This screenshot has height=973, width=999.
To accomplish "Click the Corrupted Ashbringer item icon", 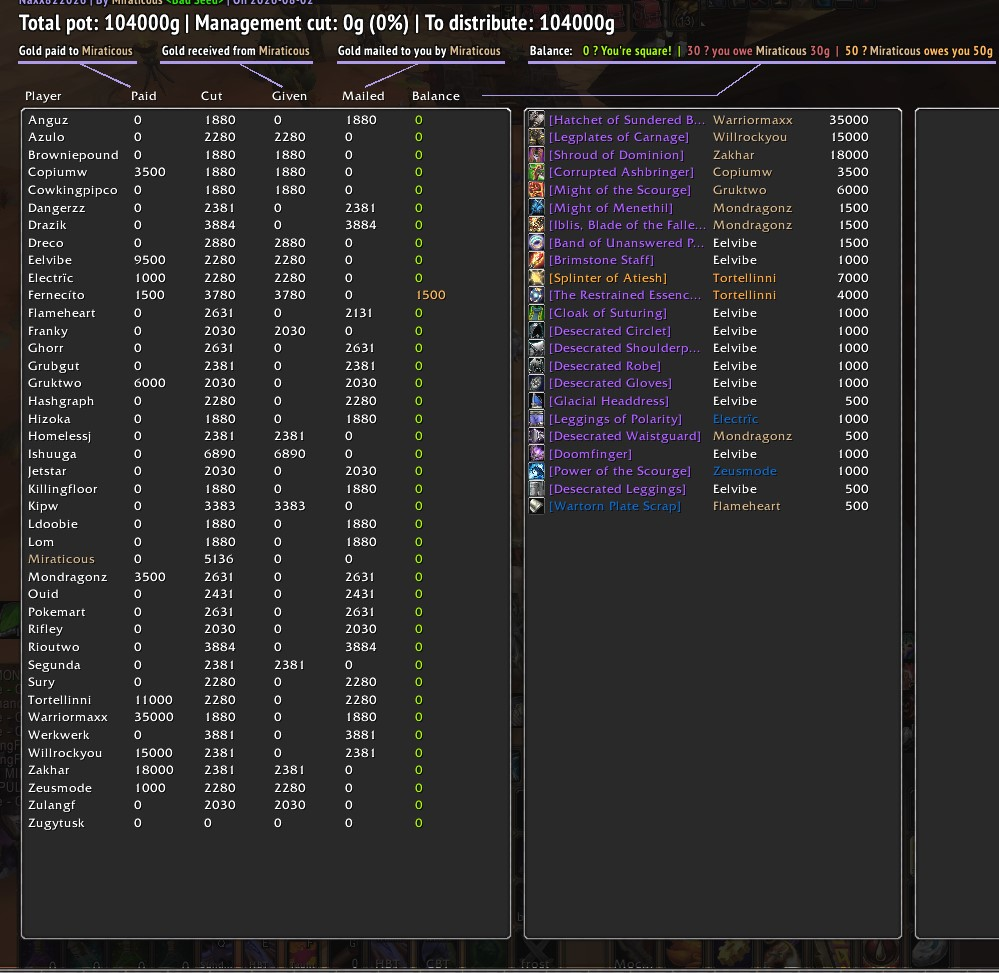I will pos(536,172).
